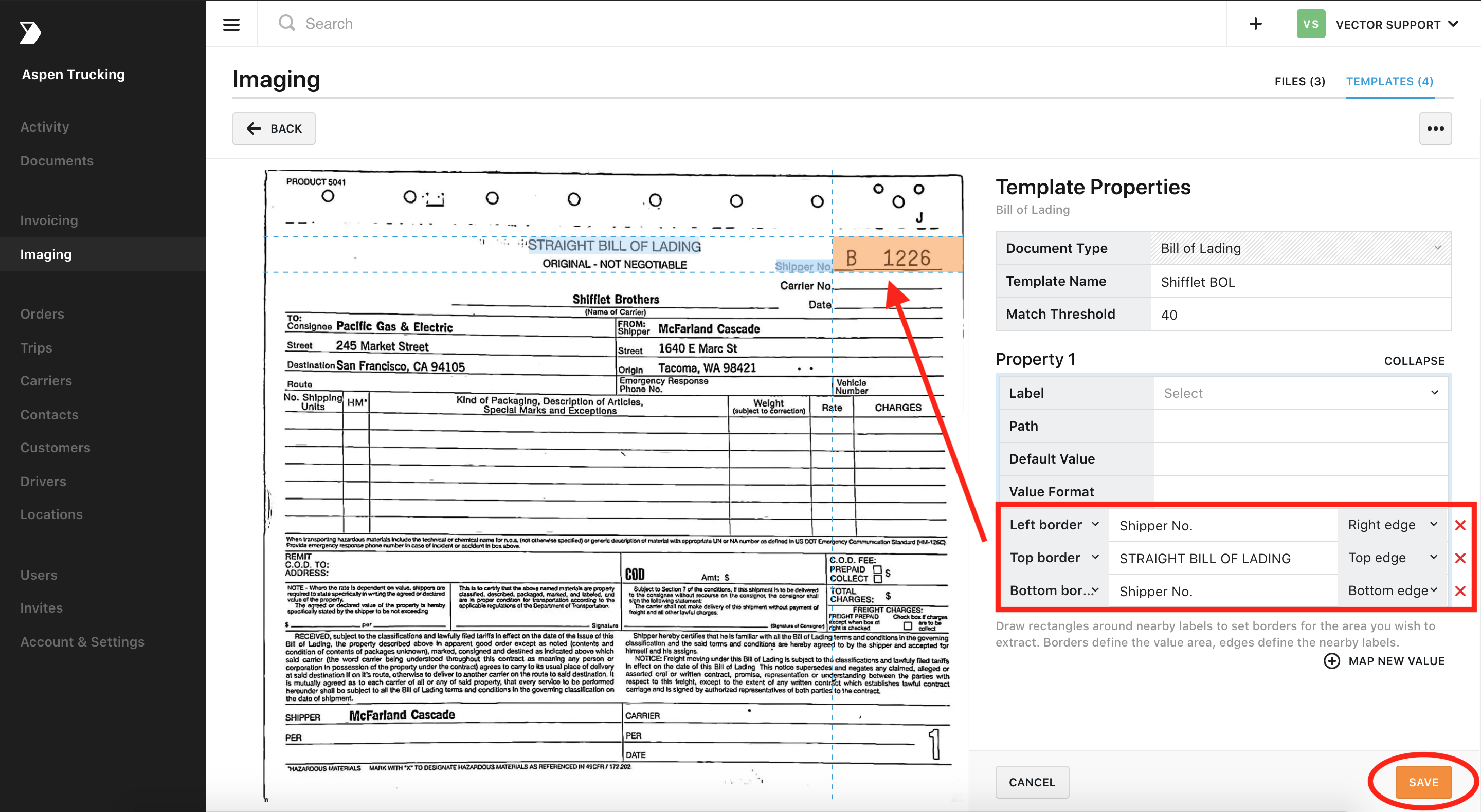Collapse the Property 1 section

click(1414, 361)
